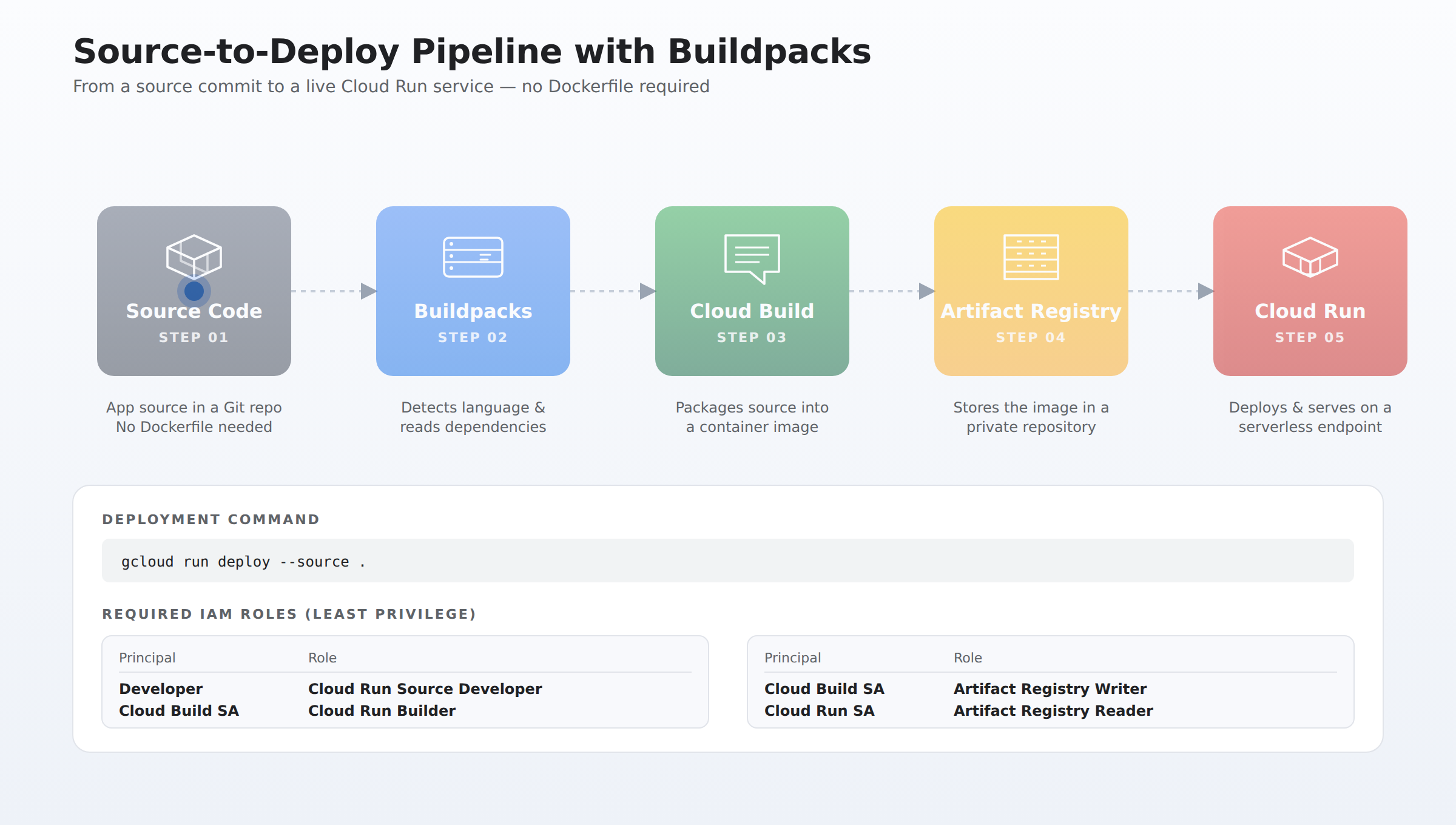The width and height of the screenshot is (1456, 825).
Task: Click the STEP 02 label
Action: tap(473, 337)
